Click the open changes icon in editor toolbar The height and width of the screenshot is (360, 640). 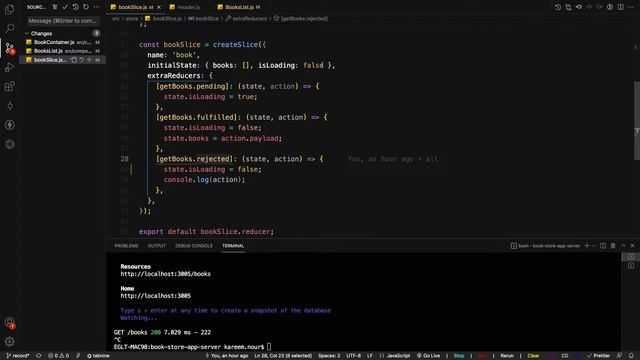[568, 7]
